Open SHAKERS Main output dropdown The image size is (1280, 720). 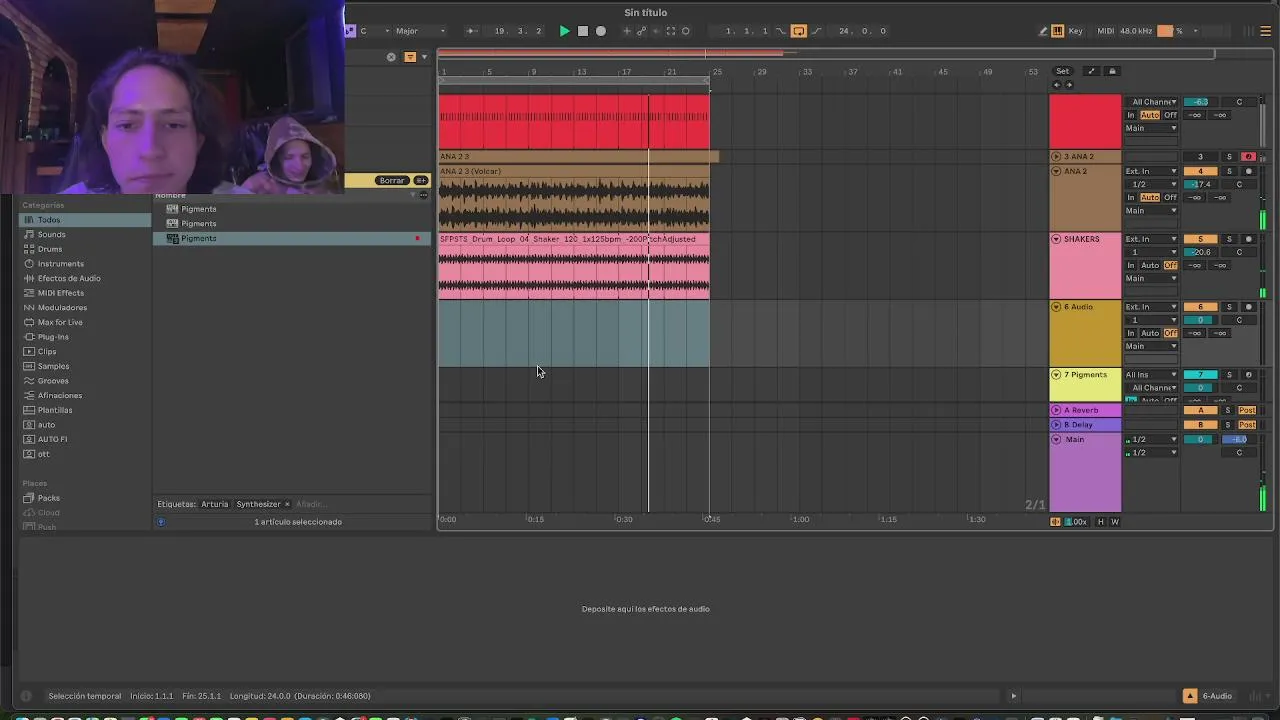[1151, 278]
